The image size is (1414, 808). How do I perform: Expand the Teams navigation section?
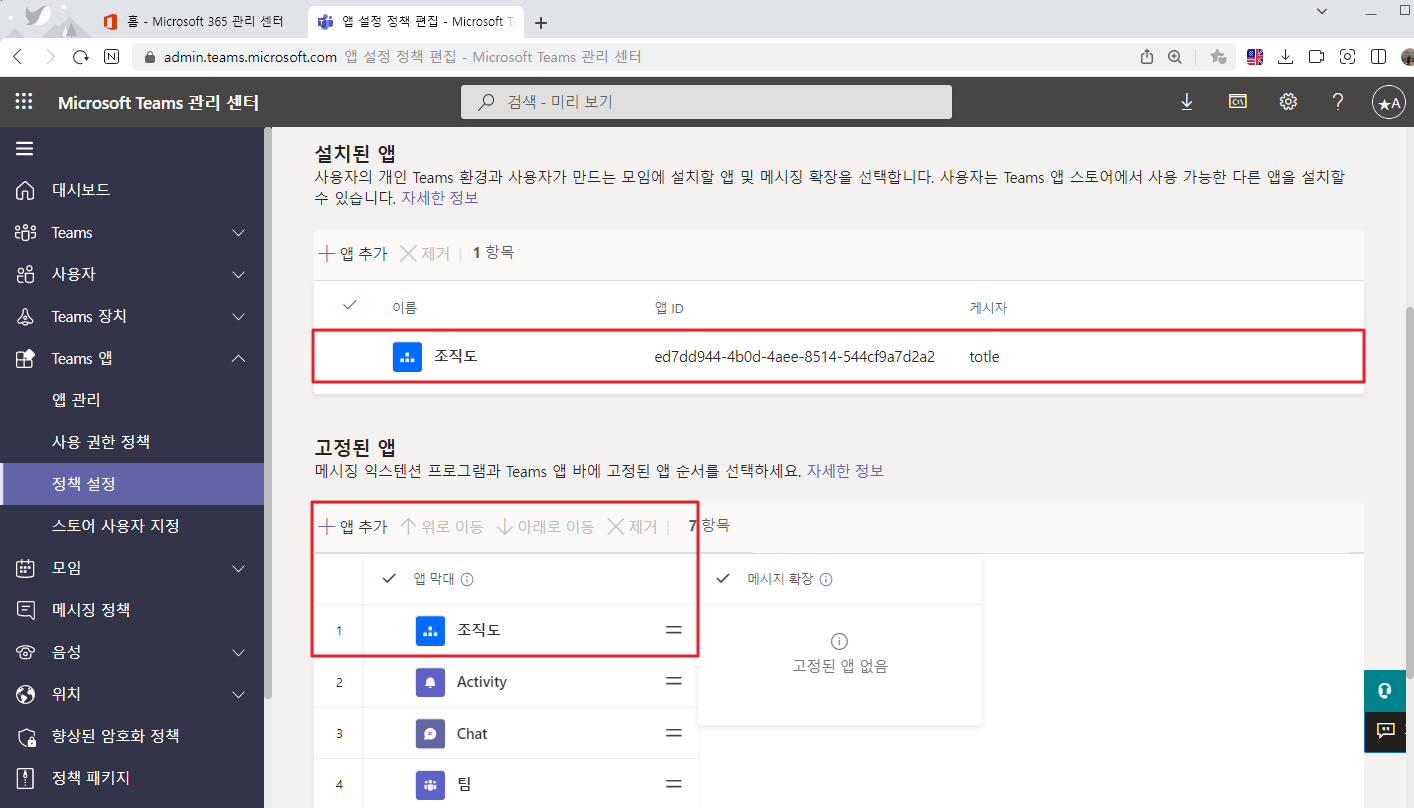click(238, 233)
